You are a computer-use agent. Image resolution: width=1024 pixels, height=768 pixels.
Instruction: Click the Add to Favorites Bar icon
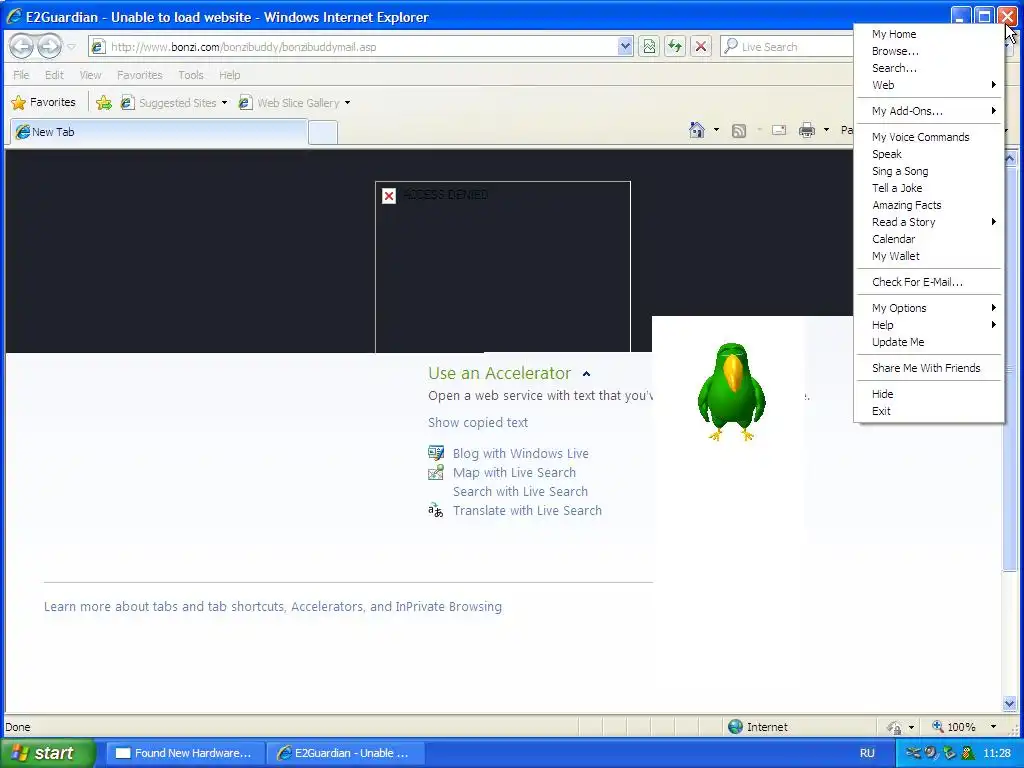point(104,103)
